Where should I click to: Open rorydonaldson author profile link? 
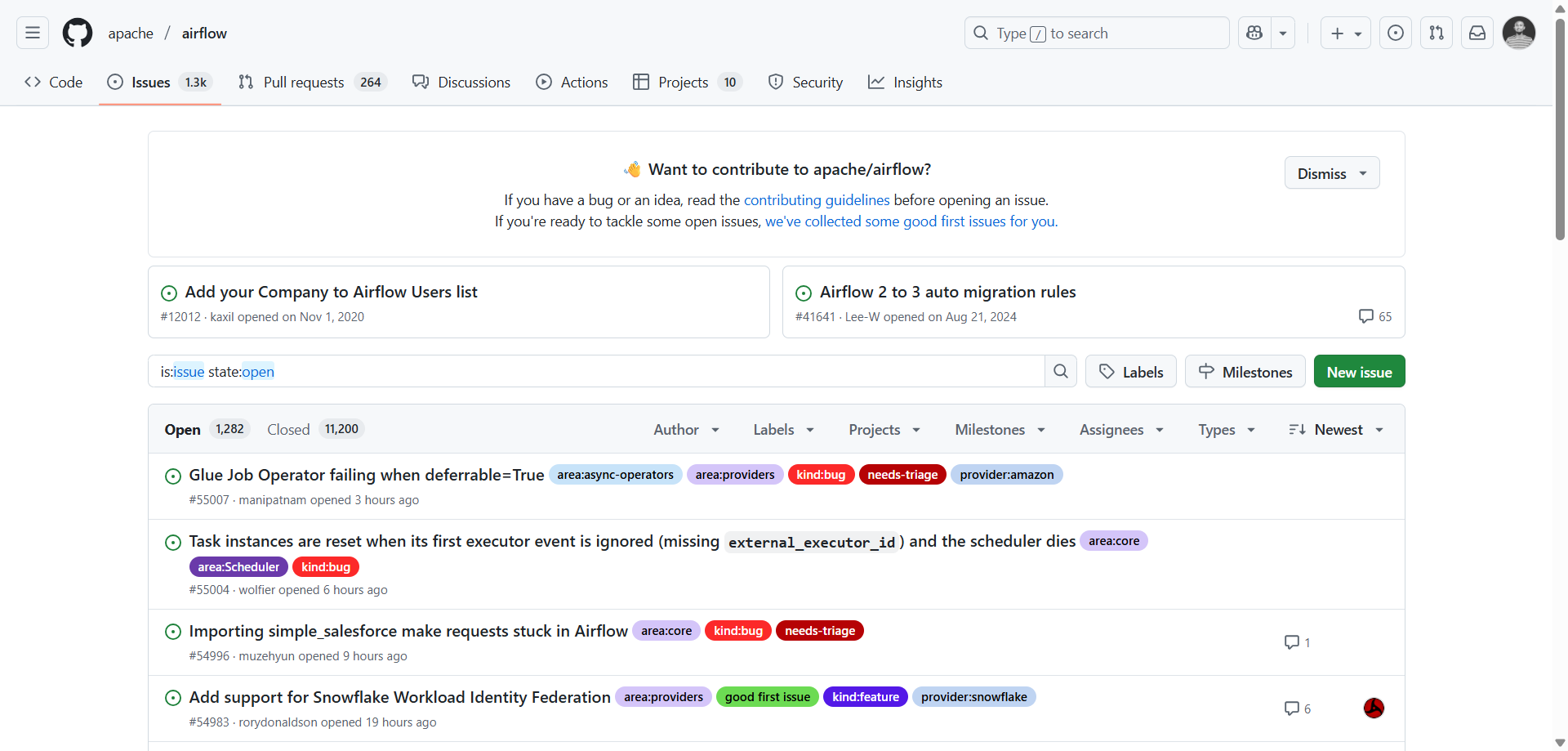coord(278,722)
